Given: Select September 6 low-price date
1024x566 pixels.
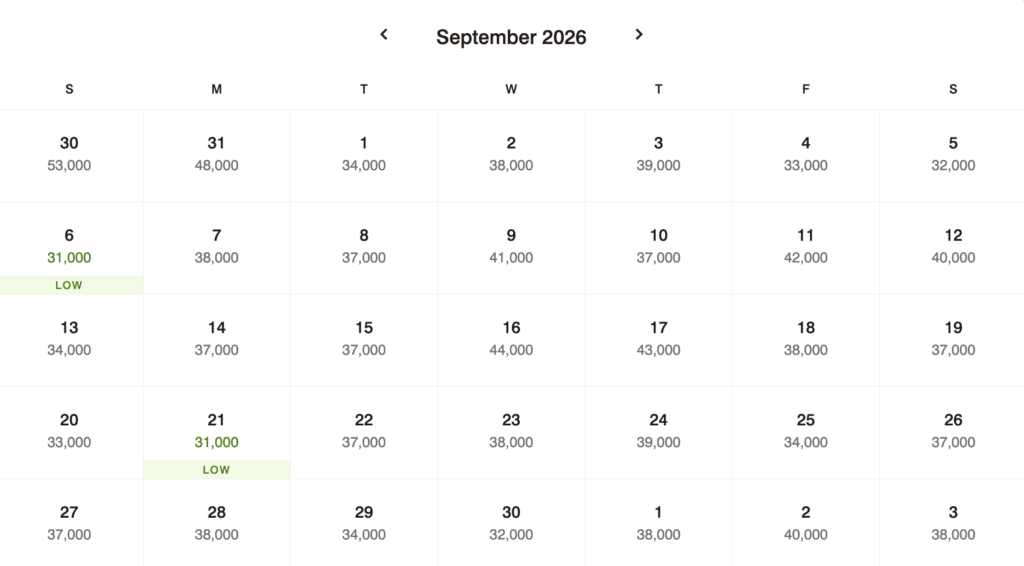Looking at the screenshot, I should click(x=69, y=246).
